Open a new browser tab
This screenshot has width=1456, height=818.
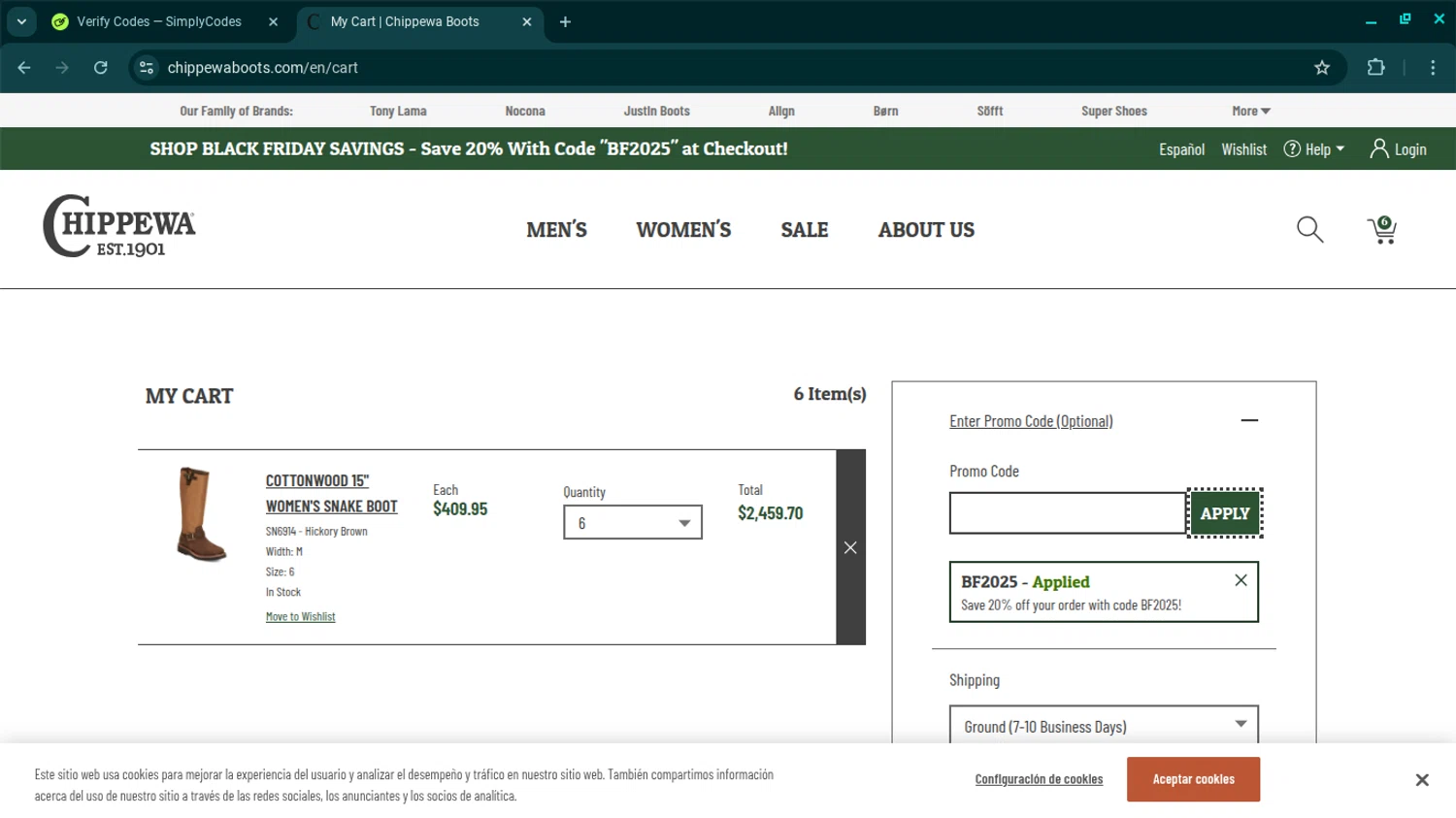(x=565, y=21)
